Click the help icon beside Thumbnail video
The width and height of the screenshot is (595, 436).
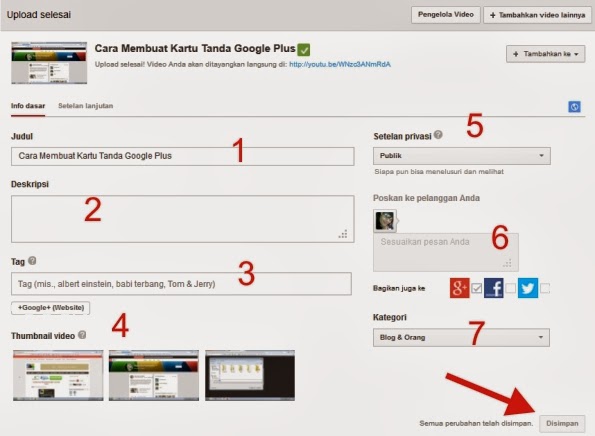point(82,335)
